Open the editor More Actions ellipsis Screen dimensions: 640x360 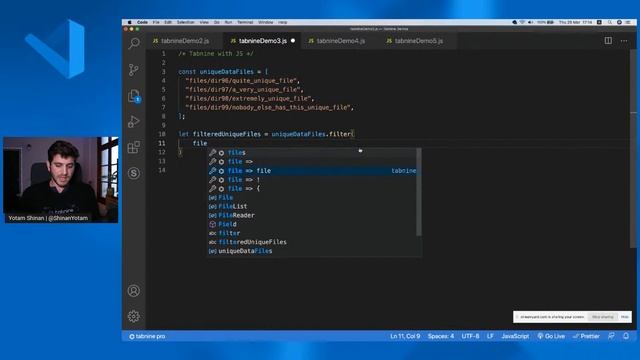point(624,41)
